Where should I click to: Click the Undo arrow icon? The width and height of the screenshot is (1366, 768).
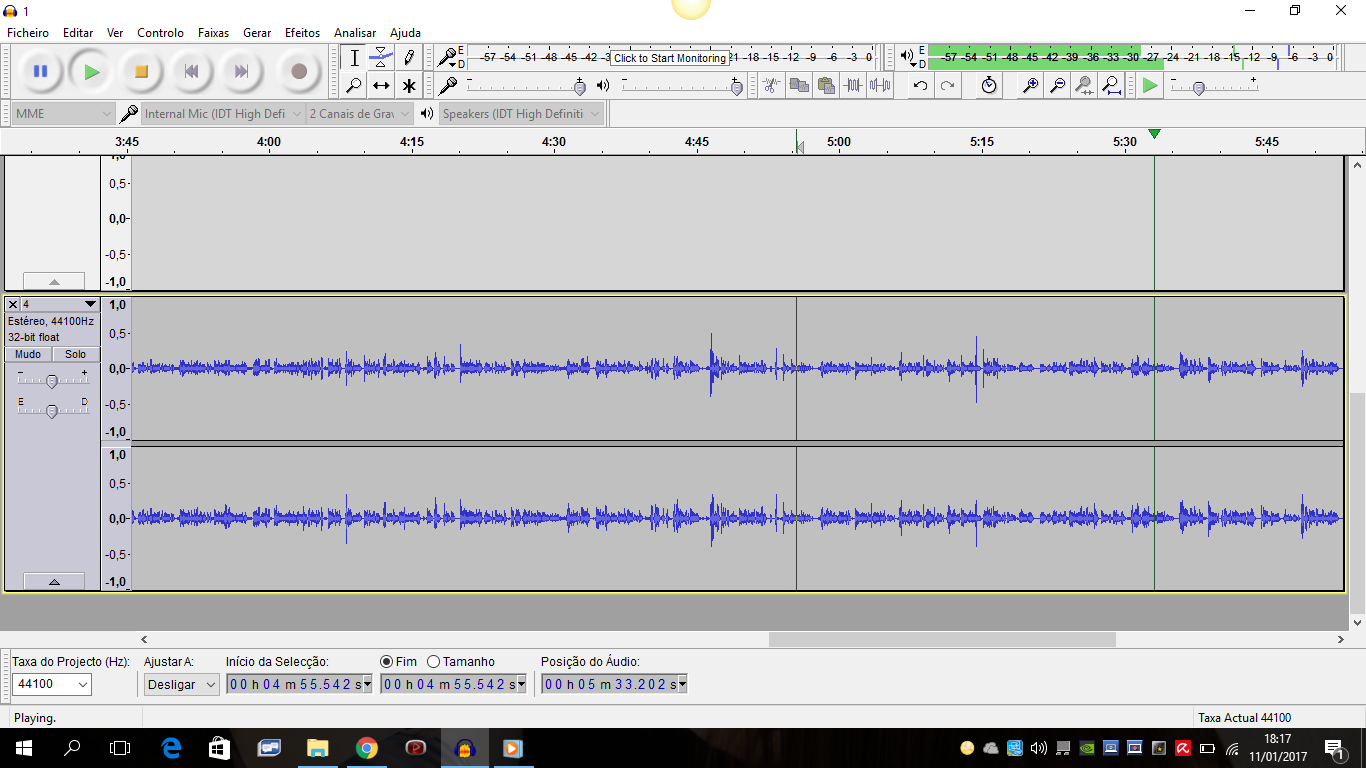[920, 86]
